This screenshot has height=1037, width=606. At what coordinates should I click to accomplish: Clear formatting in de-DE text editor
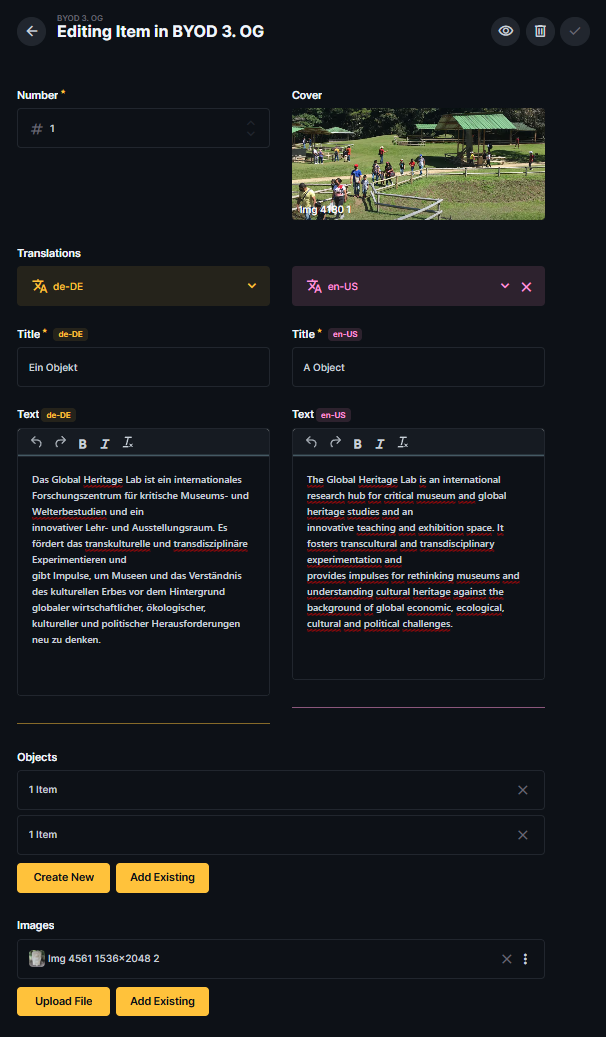[128, 443]
